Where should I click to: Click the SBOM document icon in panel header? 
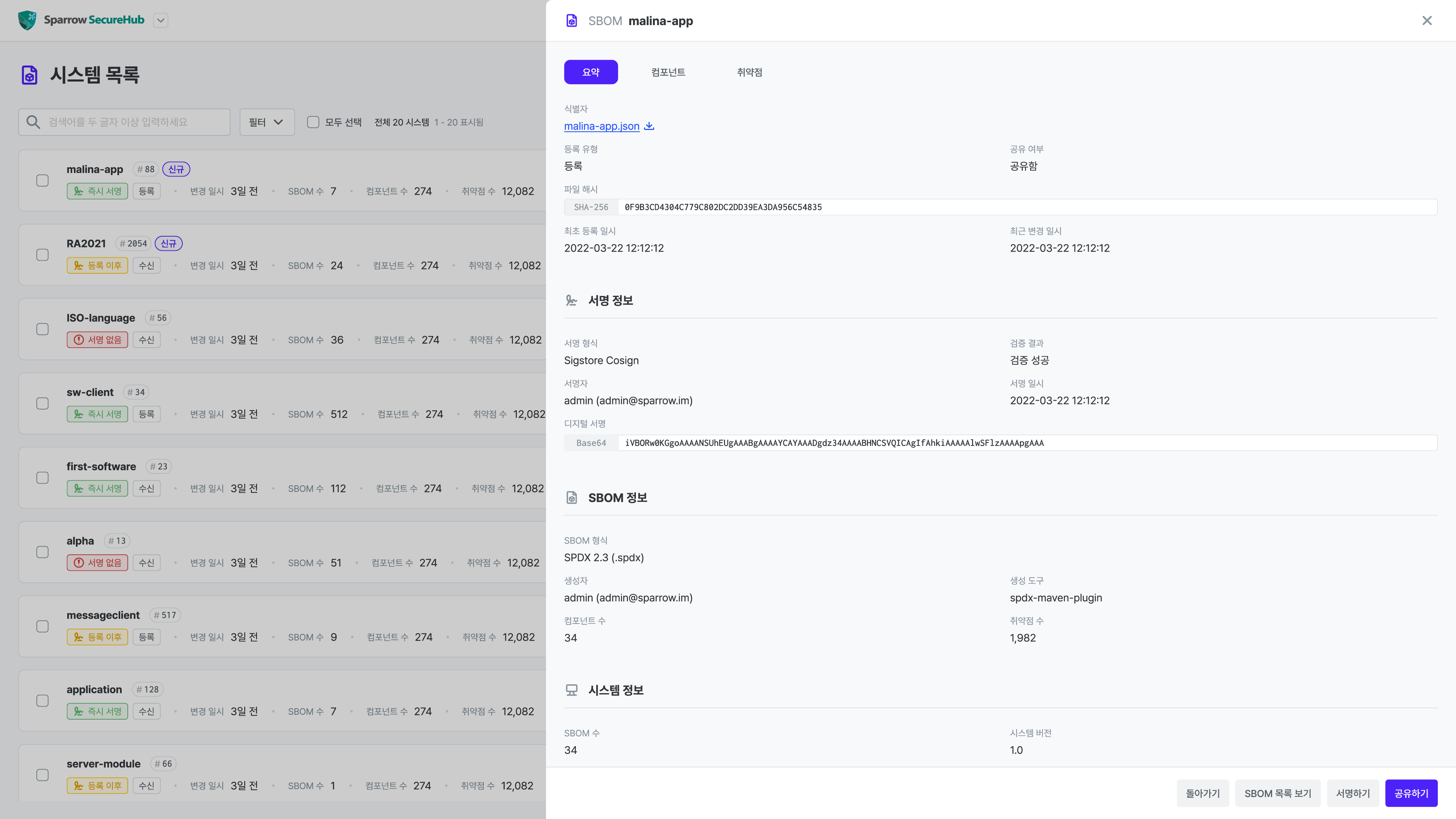coord(571,21)
